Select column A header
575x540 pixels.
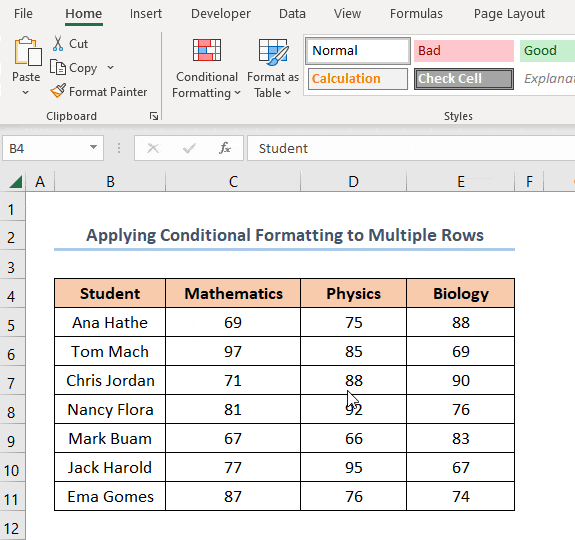(x=40, y=181)
